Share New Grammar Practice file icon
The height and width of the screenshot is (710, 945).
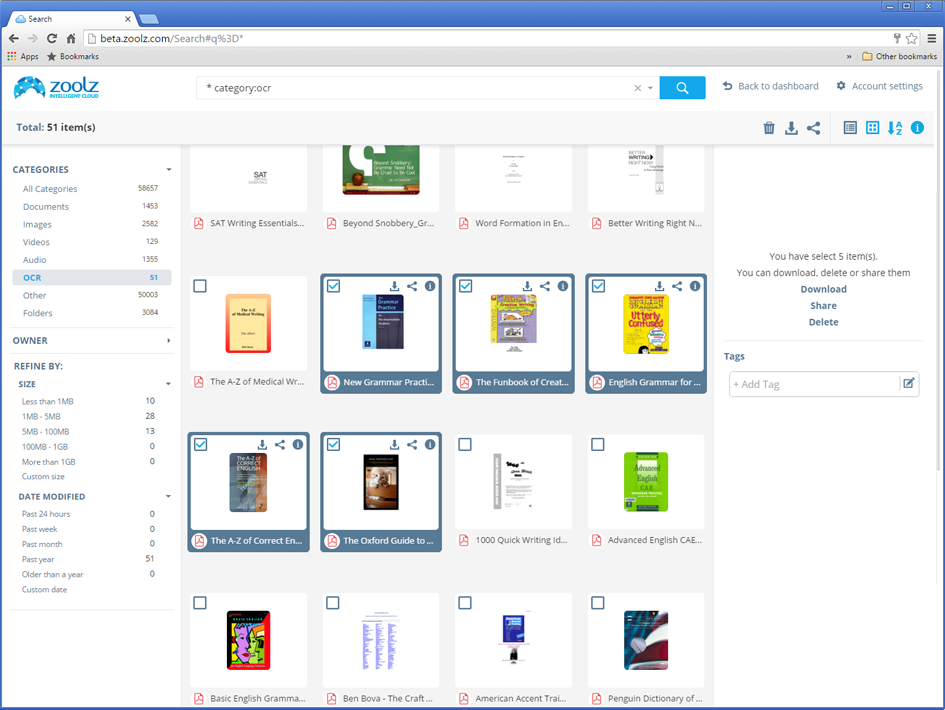point(412,286)
